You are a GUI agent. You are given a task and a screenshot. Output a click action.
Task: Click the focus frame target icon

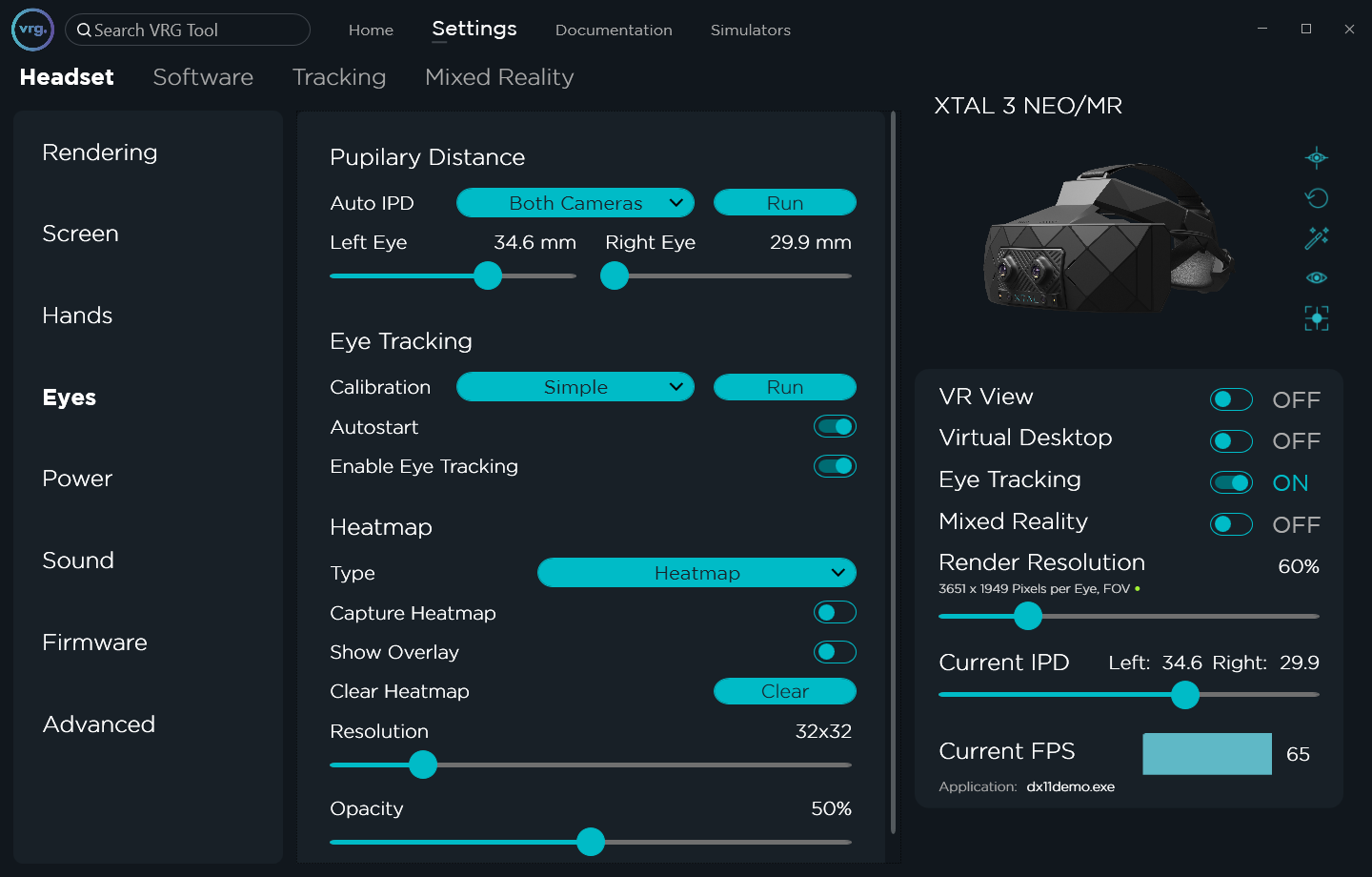pos(1317,318)
